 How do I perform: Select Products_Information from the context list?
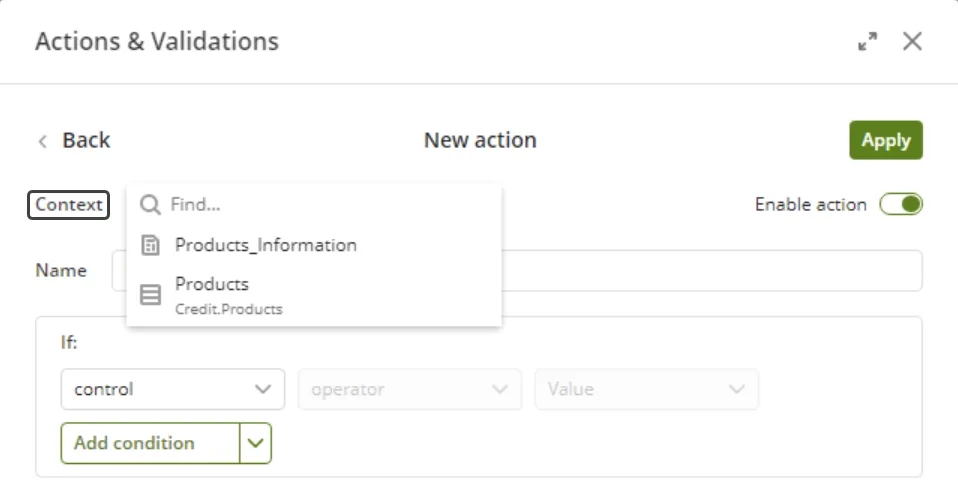pyautogui.click(x=314, y=245)
